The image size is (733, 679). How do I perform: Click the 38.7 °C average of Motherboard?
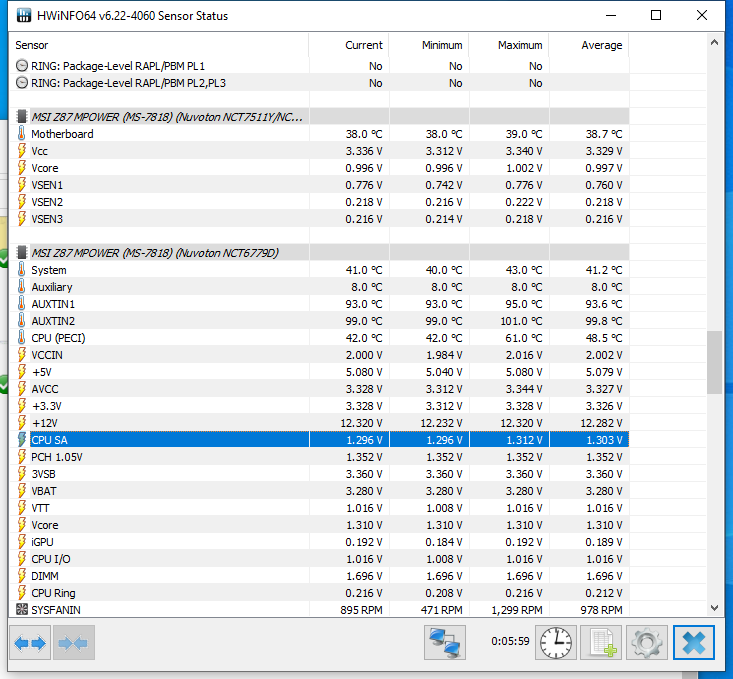(604, 134)
